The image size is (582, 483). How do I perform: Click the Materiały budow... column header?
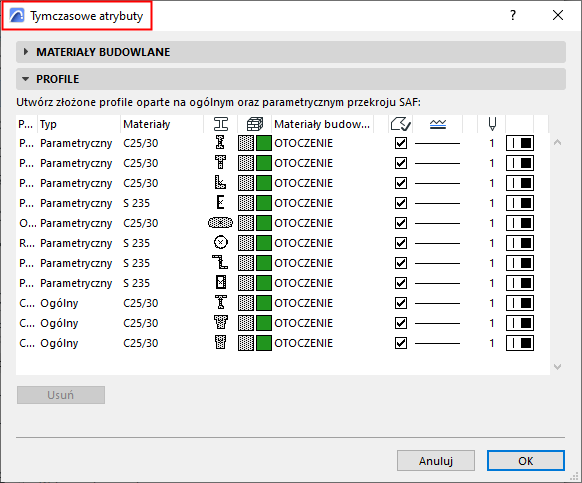[322, 124]
